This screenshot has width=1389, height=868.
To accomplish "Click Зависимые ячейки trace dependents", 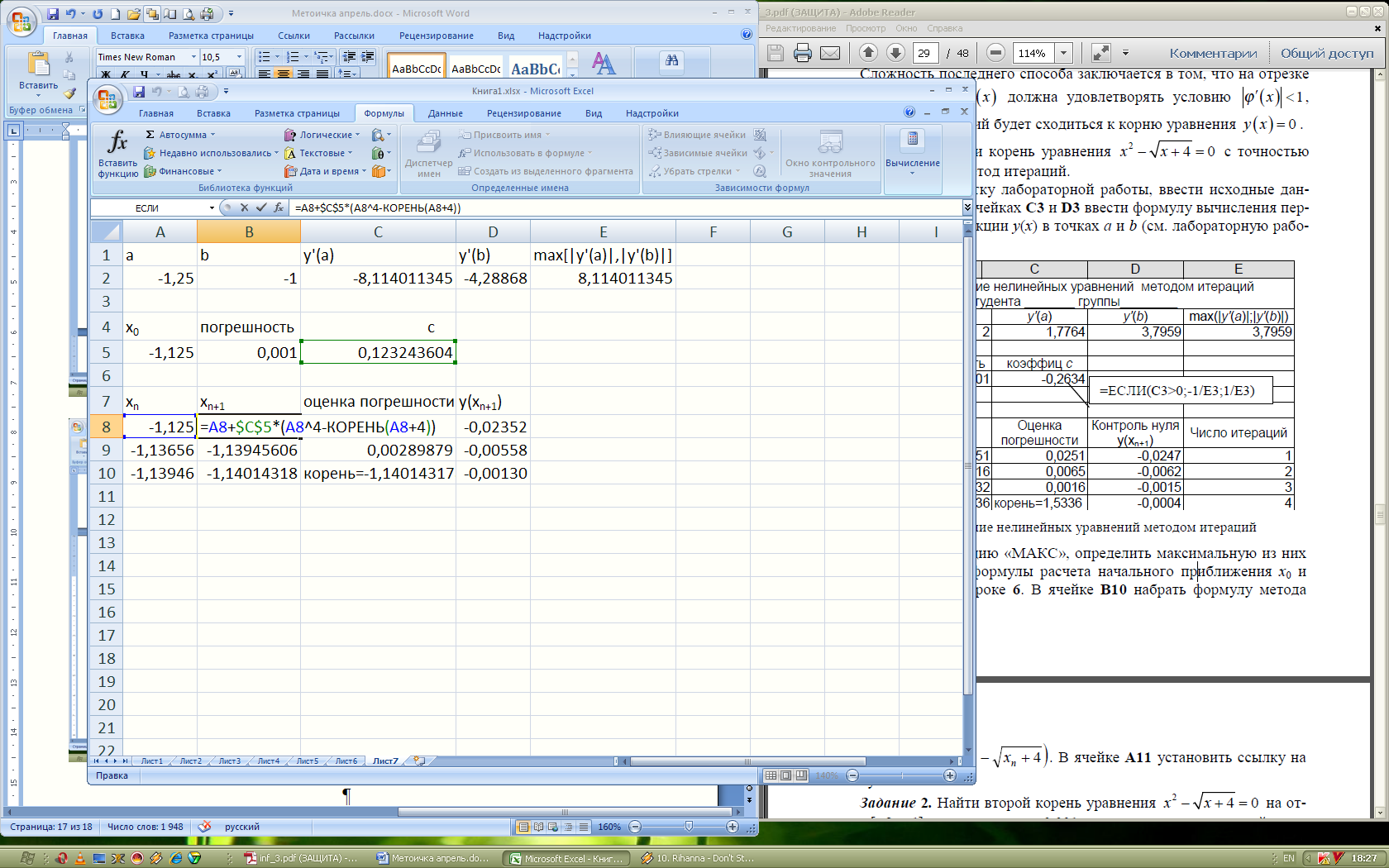I will [x=699, y=153].
